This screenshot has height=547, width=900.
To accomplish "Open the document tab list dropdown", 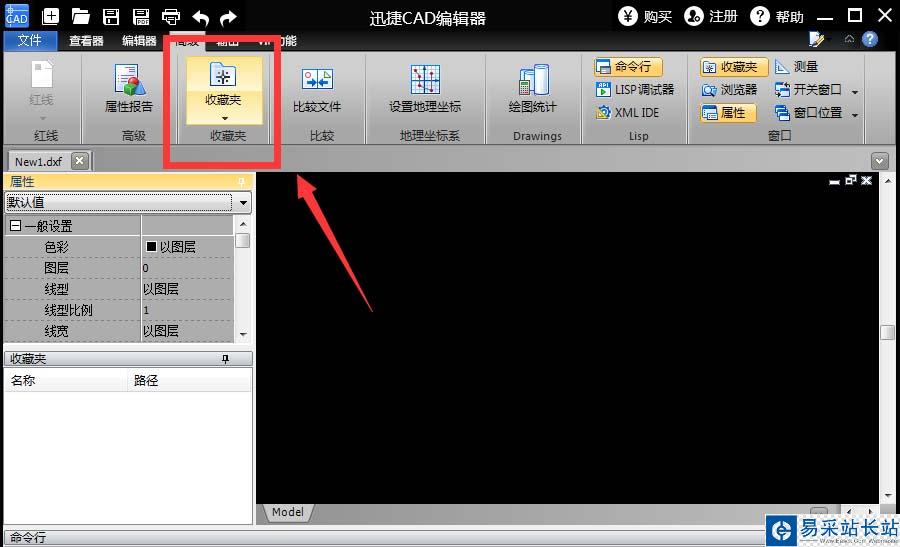I will click(879, 161).
